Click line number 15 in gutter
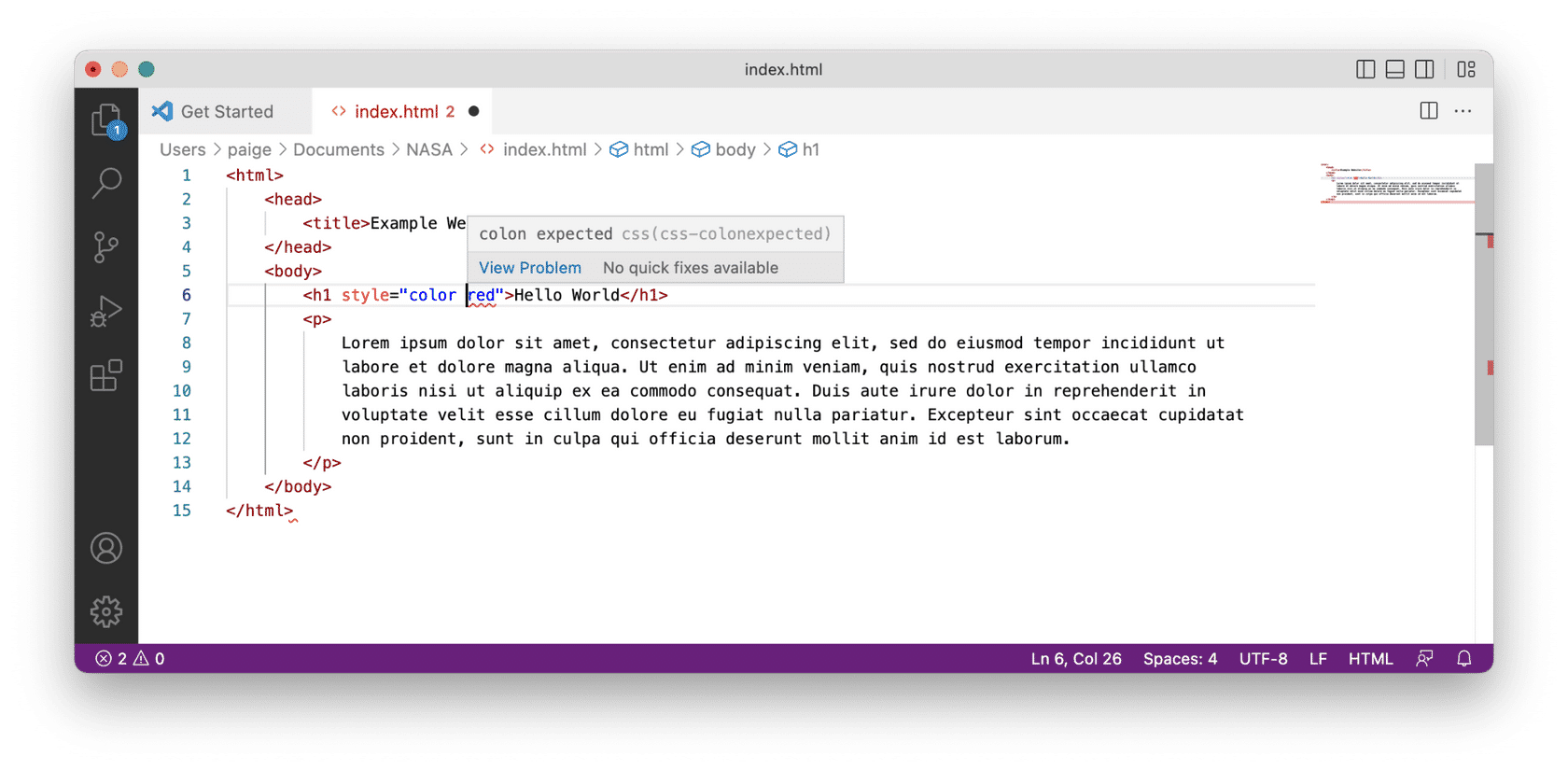1568x771 pixels. pos(182,511)
